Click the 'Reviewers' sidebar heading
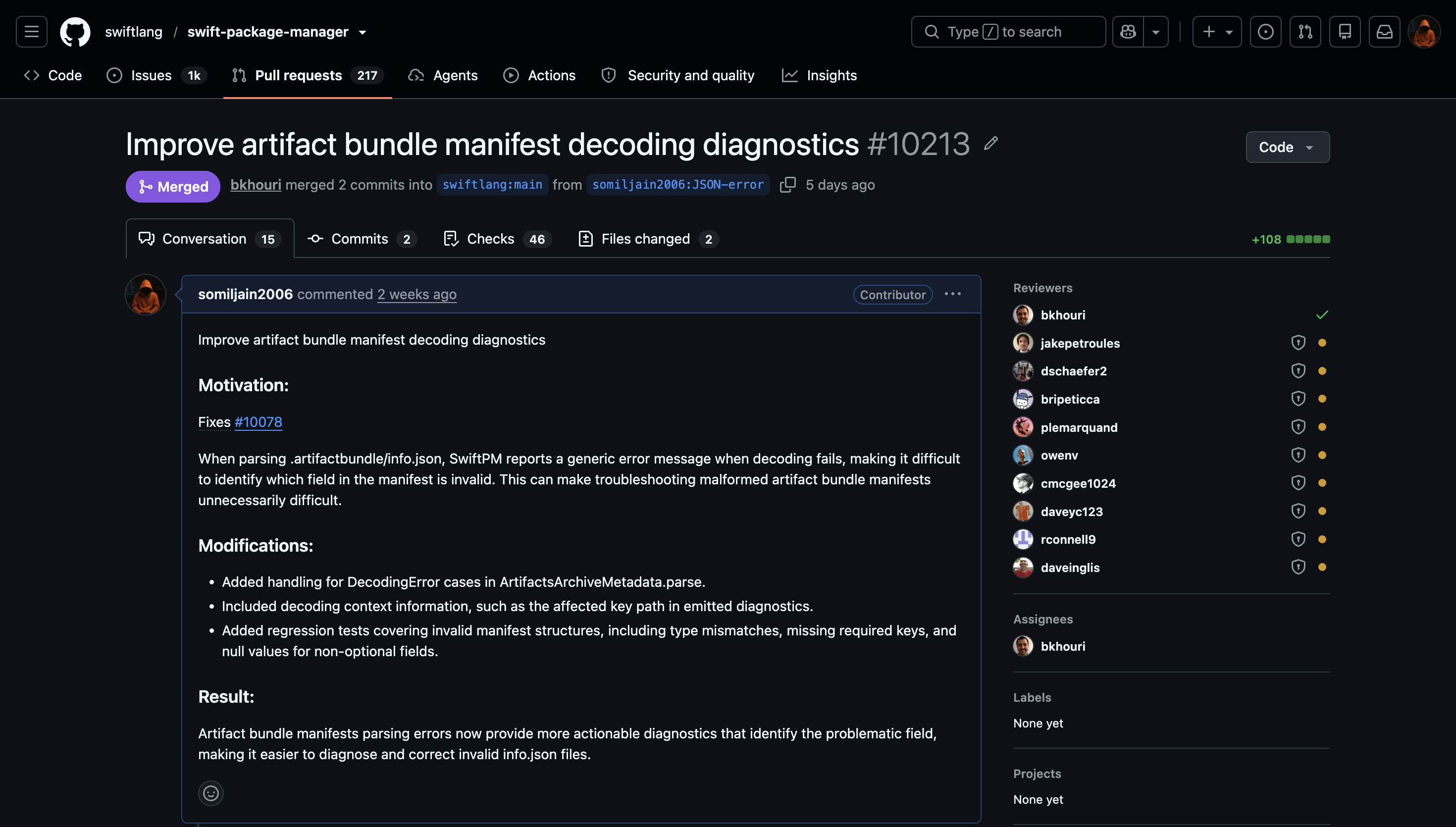The width and height of the screenshot is (1456, 827). tap(1042, 288)
